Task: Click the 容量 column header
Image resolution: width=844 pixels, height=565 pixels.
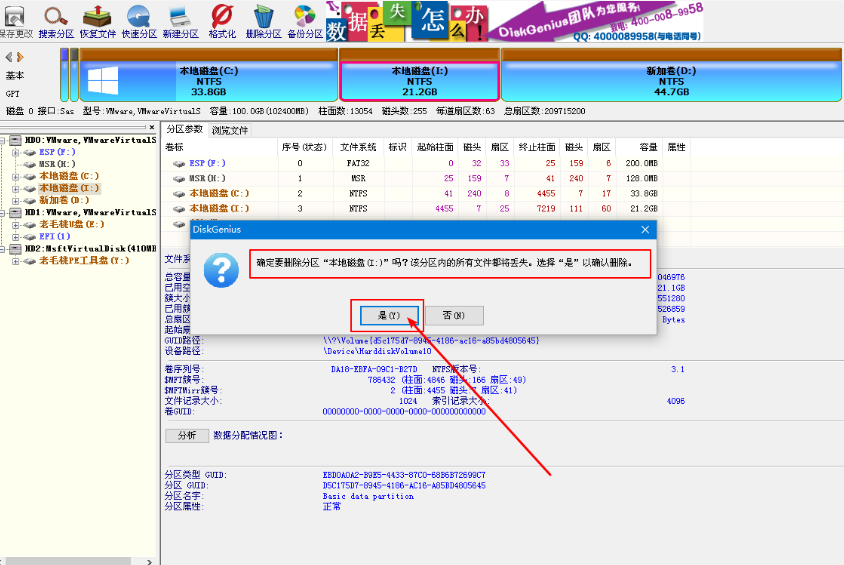Action: coord(639,147)
